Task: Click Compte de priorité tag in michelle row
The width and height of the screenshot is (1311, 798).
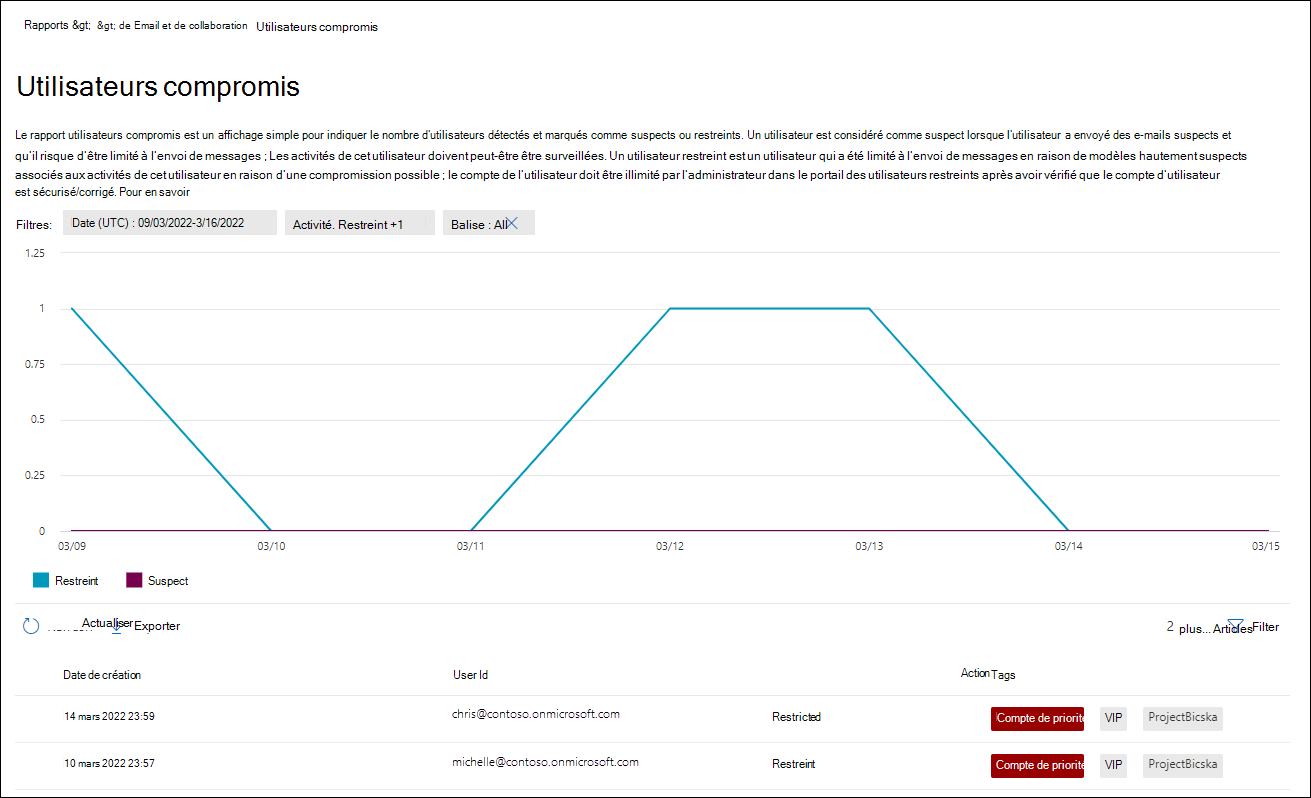Action: coord(1037,766)
